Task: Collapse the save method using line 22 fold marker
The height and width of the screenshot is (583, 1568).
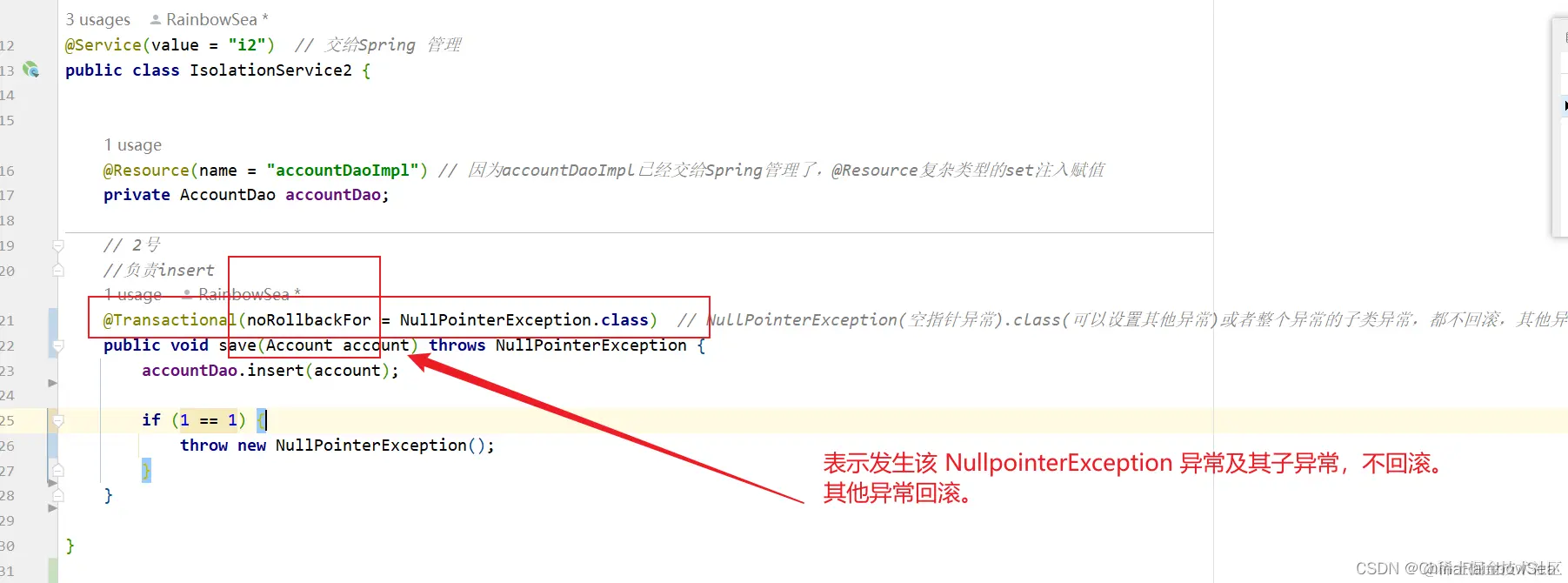Action: point(58,345)
